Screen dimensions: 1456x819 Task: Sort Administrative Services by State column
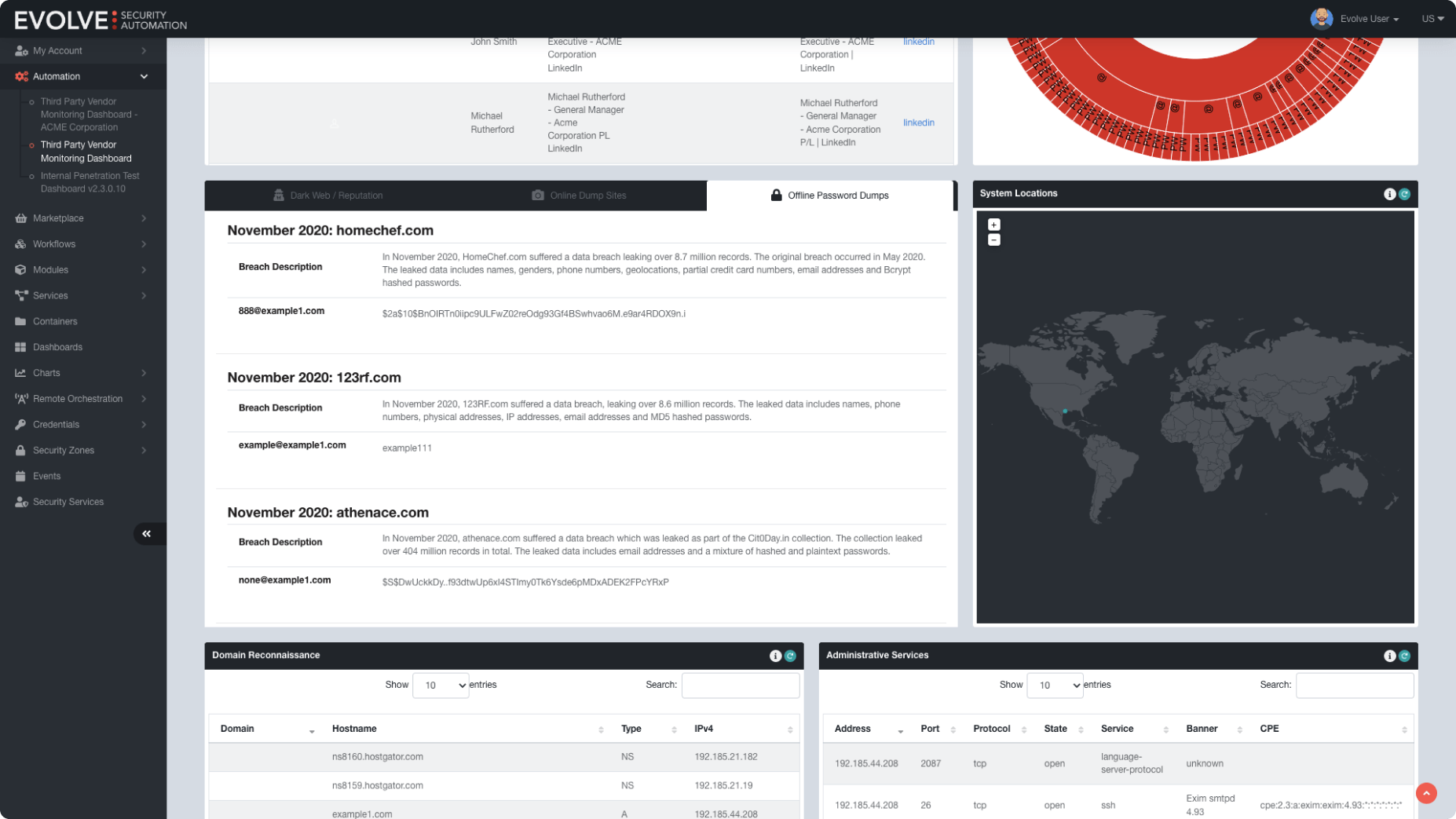1063,729
